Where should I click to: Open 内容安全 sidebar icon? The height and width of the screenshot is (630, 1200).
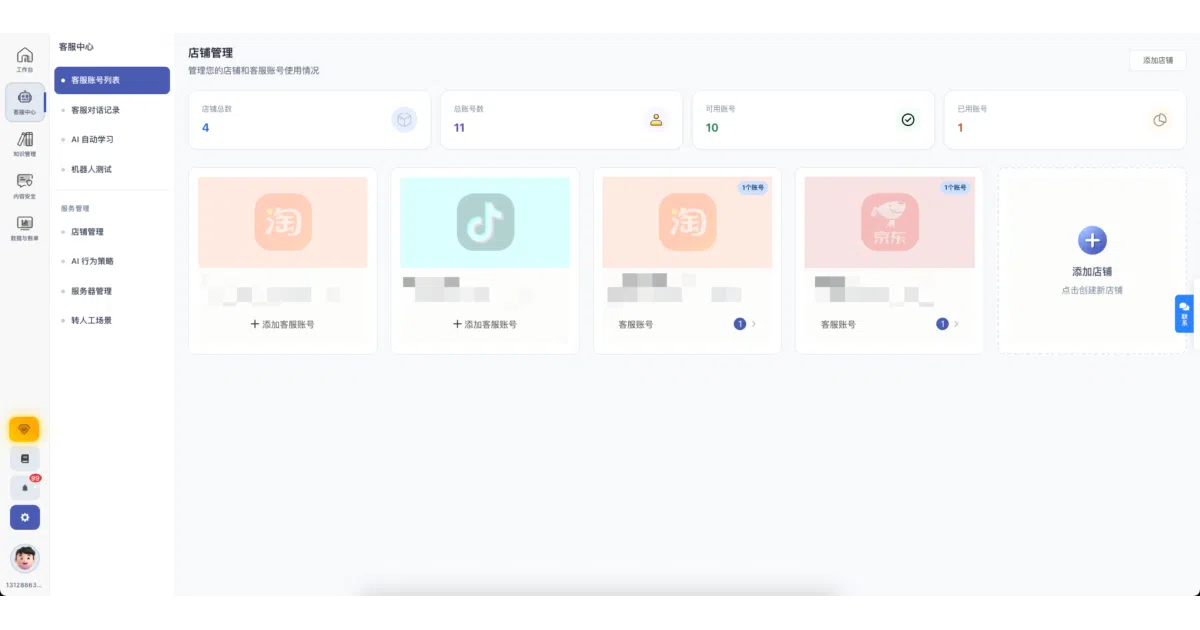coord(25,186)
